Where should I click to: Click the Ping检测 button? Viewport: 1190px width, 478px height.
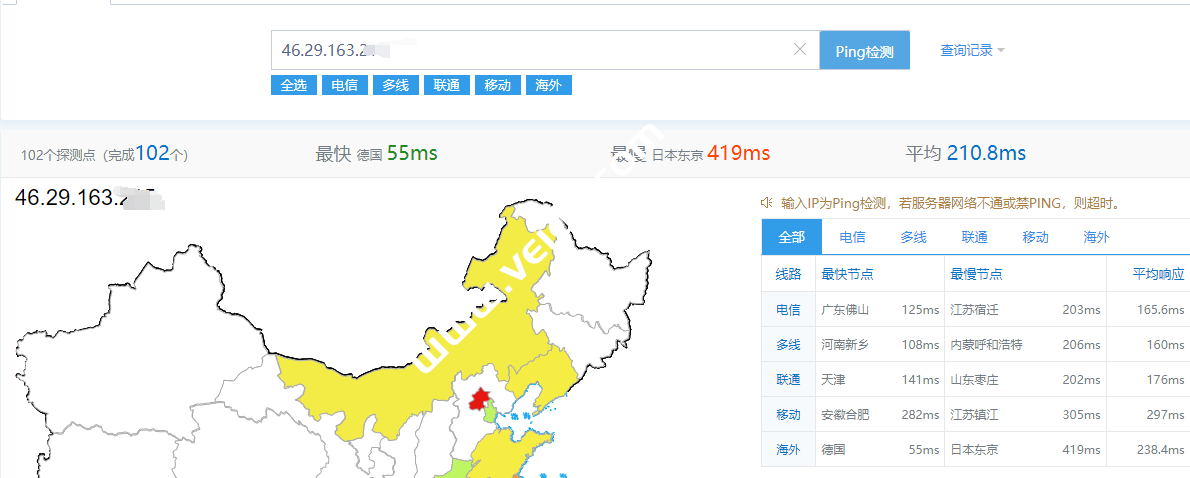864,51
